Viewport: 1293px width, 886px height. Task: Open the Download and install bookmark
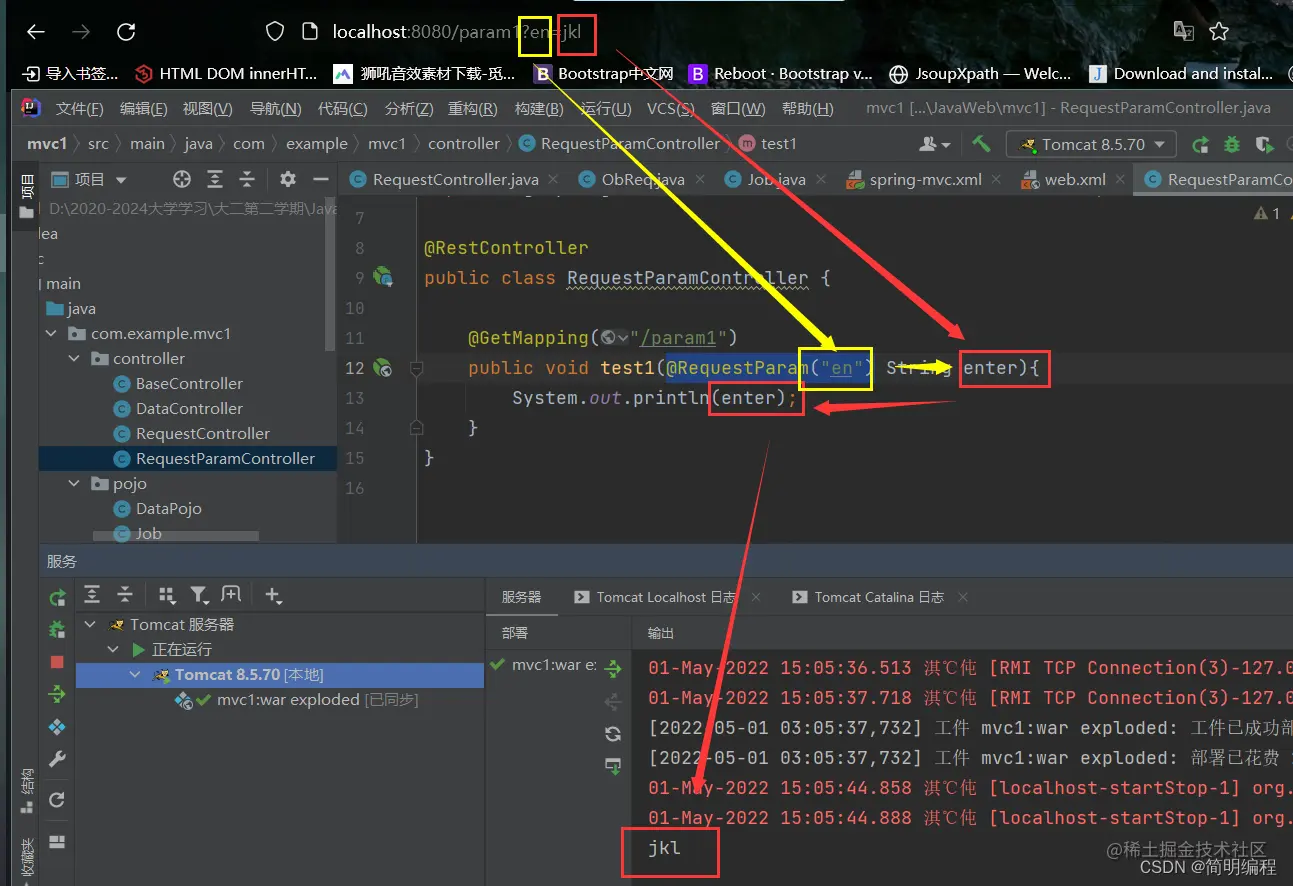1181,73
